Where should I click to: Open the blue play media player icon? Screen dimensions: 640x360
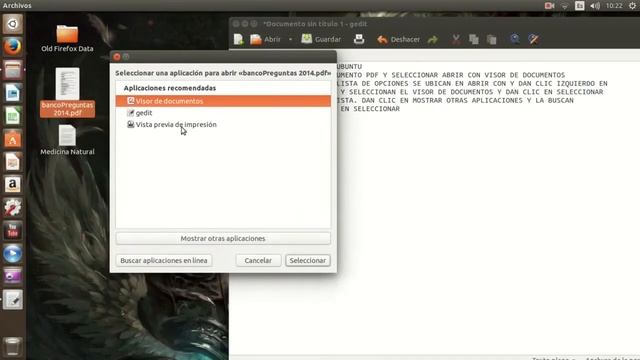[13, 254]
